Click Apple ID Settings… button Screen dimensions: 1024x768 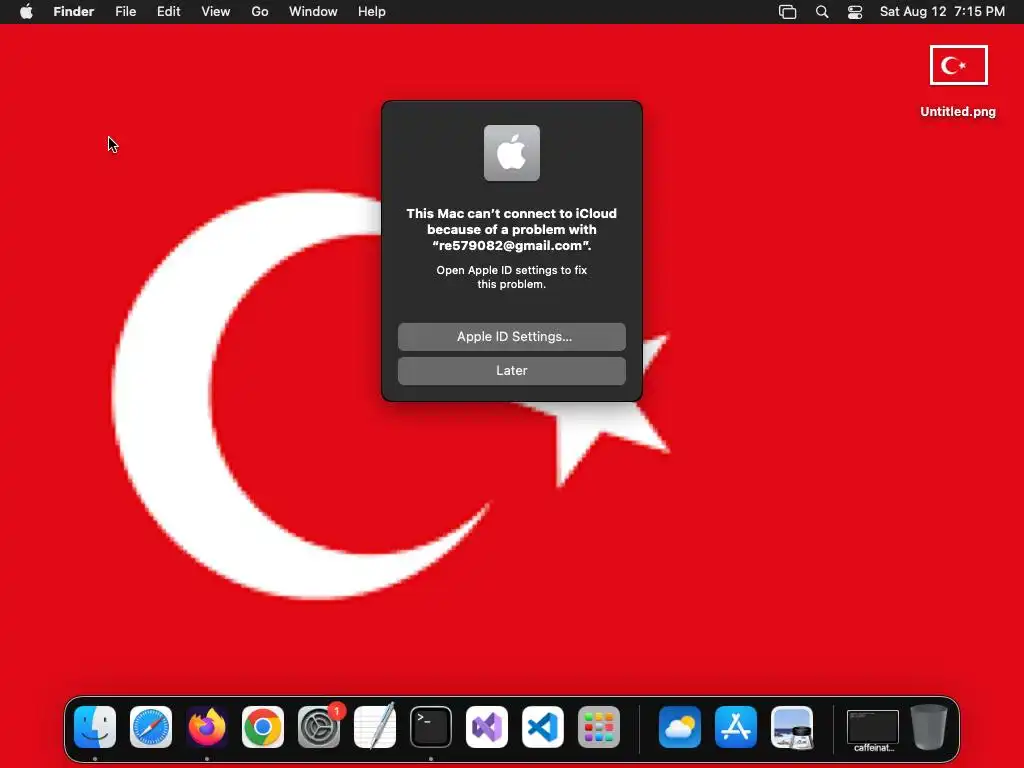[x=512, y=336]
